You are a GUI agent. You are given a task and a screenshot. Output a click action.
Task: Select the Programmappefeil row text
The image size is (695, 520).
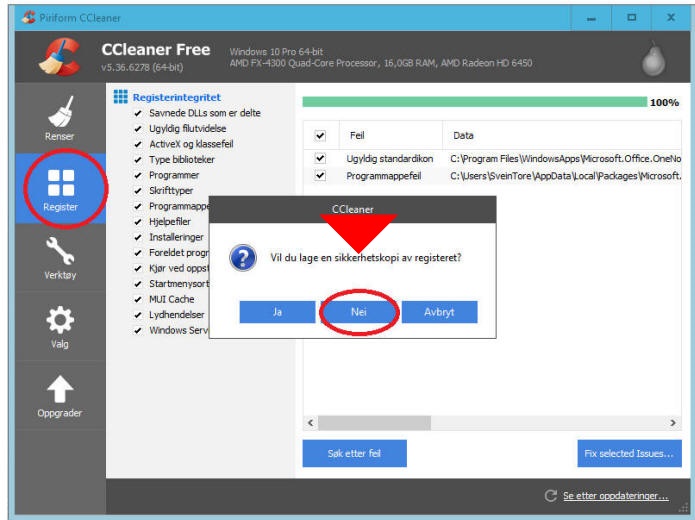click(x=384, y=176)
